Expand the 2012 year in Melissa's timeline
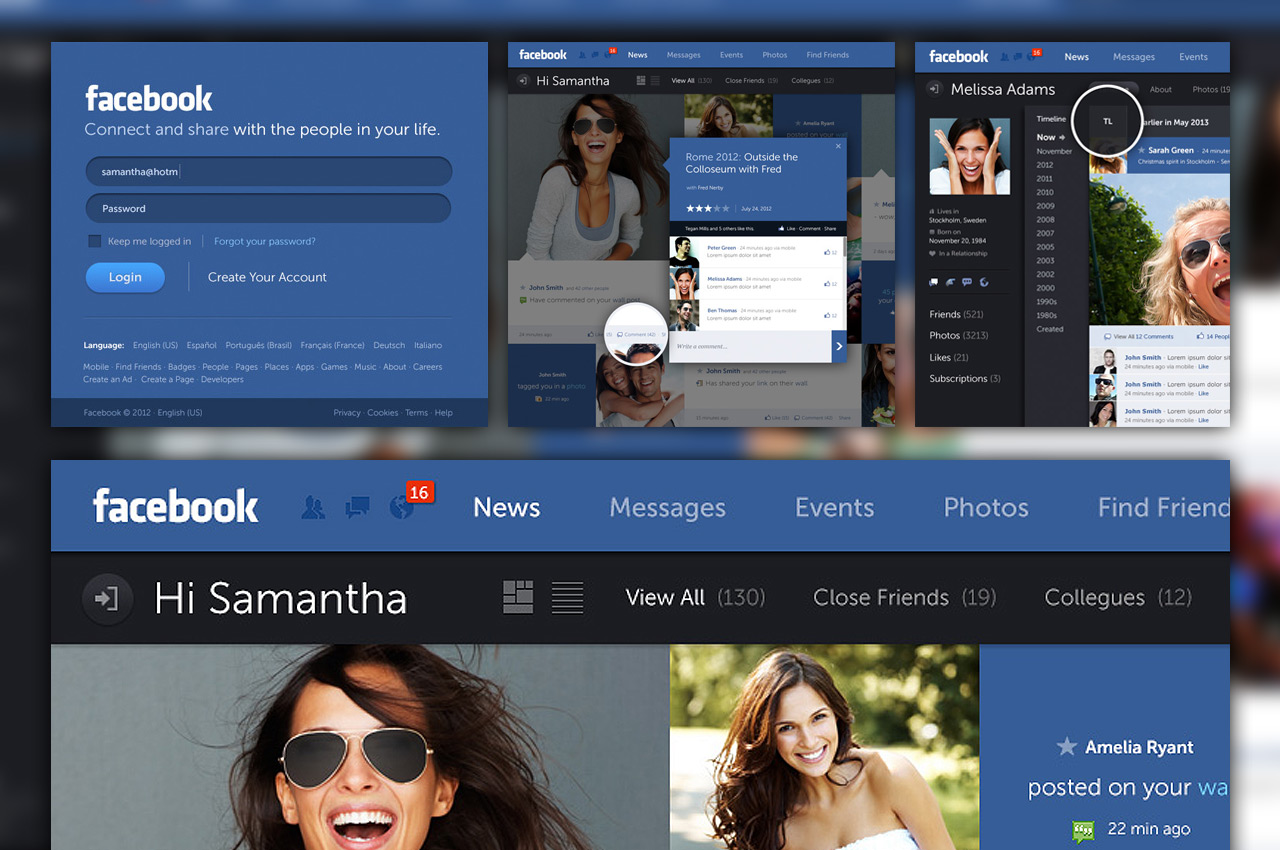The height and width of the screenshot is (850, 1280). point(1045,165)
